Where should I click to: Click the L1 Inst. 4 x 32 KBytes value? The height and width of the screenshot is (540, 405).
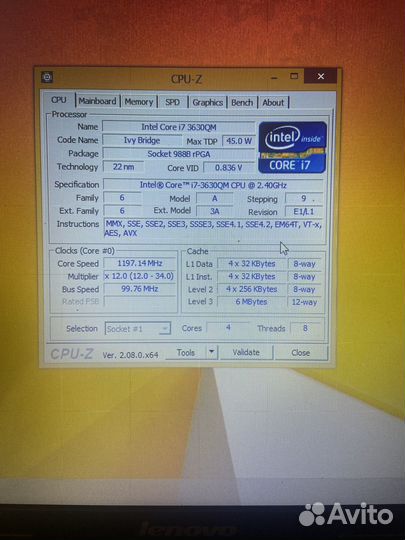click(x=251, y=277)
